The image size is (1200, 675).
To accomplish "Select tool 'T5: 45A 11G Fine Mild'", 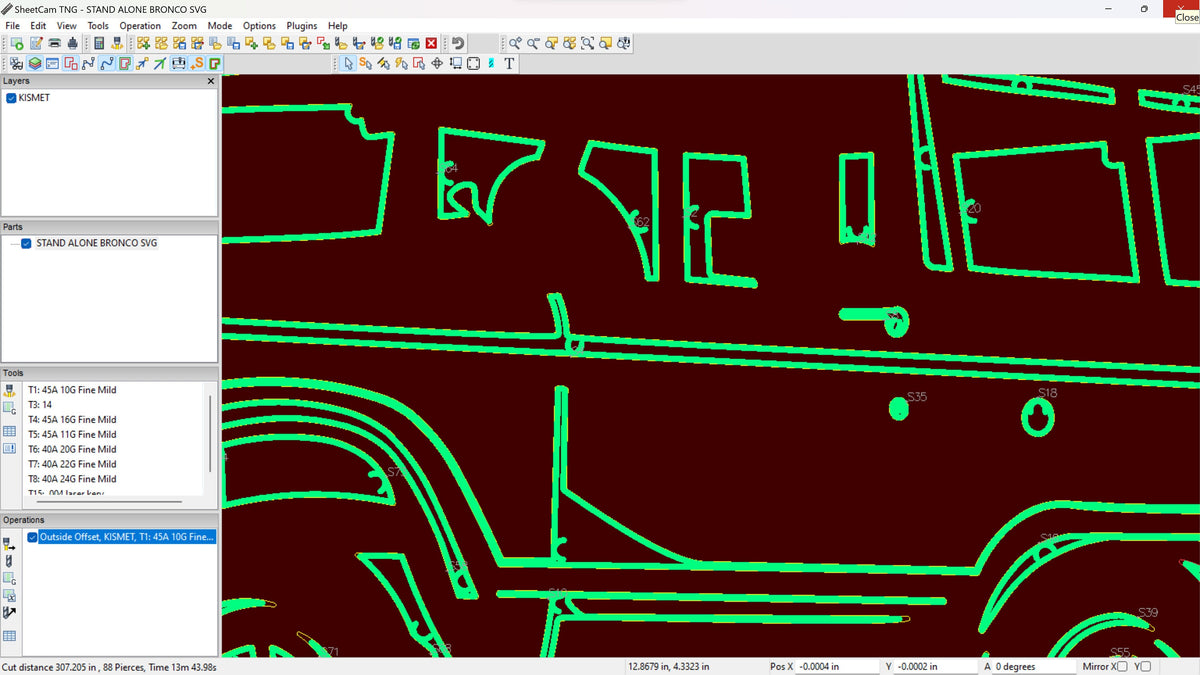I will [x=72, y=434].
